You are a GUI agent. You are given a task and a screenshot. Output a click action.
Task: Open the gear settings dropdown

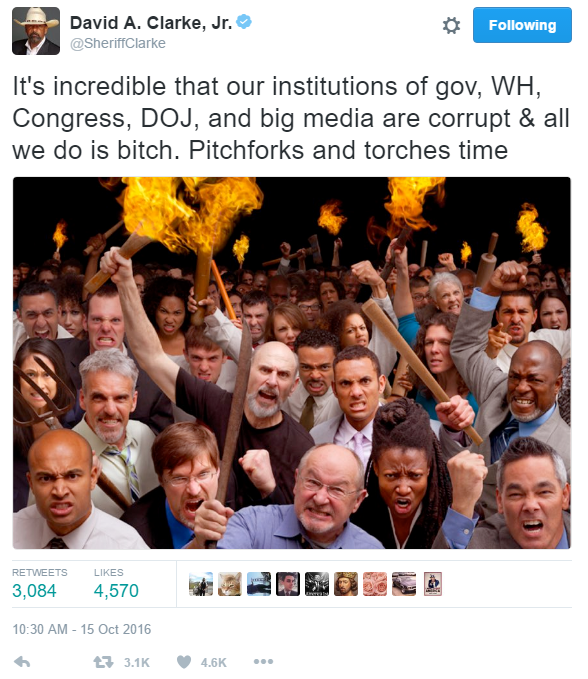click(x=451, y=26)
